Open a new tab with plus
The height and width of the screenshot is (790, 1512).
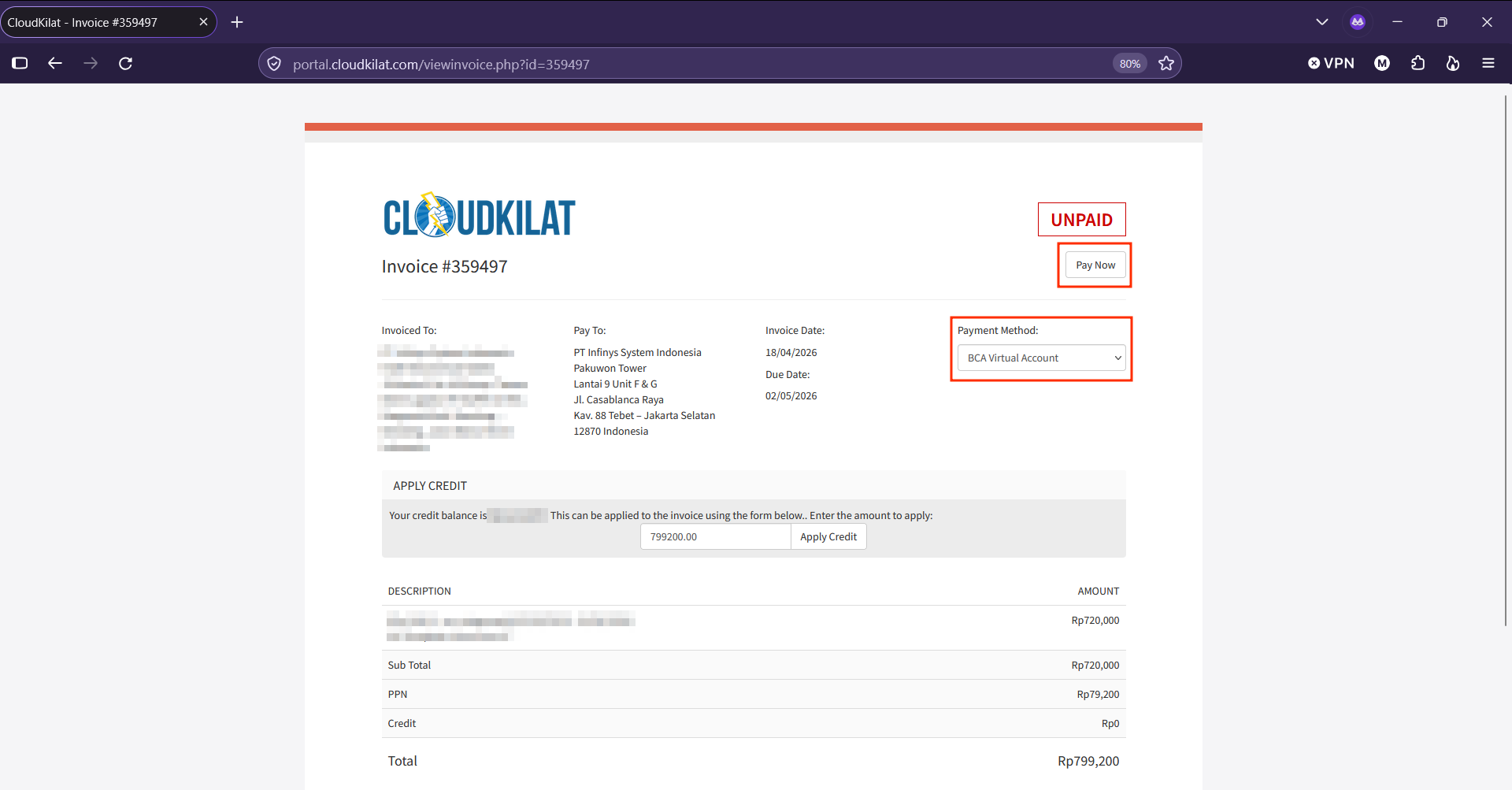[237, 22]
